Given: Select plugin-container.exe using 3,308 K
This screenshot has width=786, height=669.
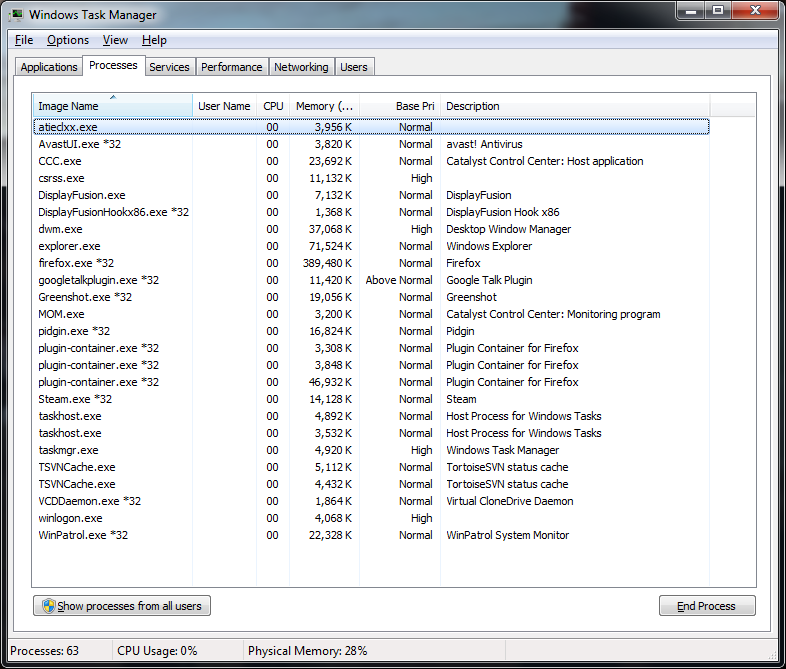Looking at the screenshot, I should (x=371, y=348).
